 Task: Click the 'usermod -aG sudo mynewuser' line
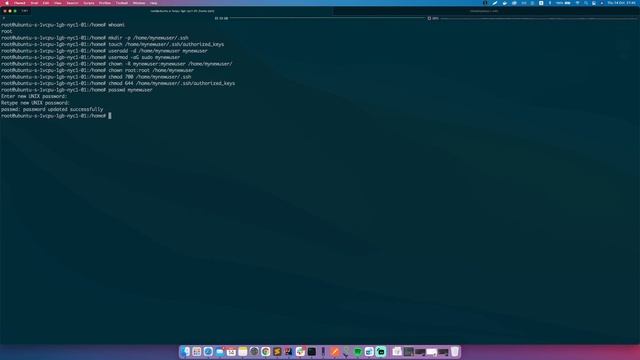(91, 58)
